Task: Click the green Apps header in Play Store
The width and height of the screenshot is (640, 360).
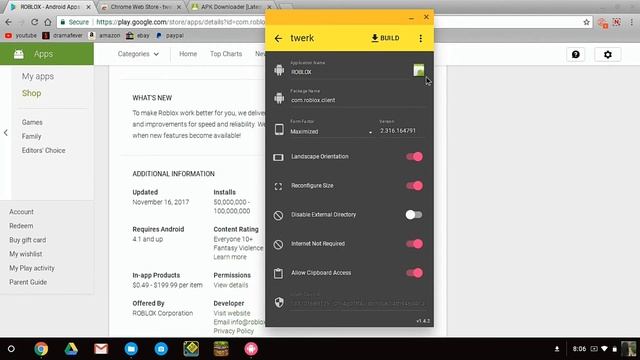Action: (47, 54)
